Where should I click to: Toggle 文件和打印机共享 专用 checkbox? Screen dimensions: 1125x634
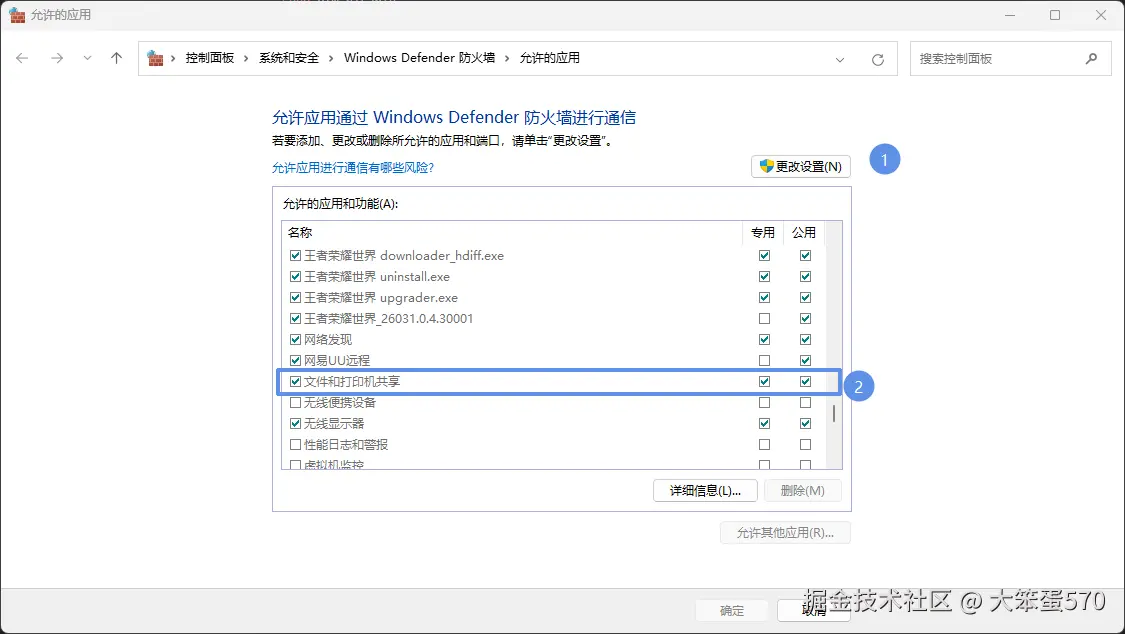click(764, 382)
